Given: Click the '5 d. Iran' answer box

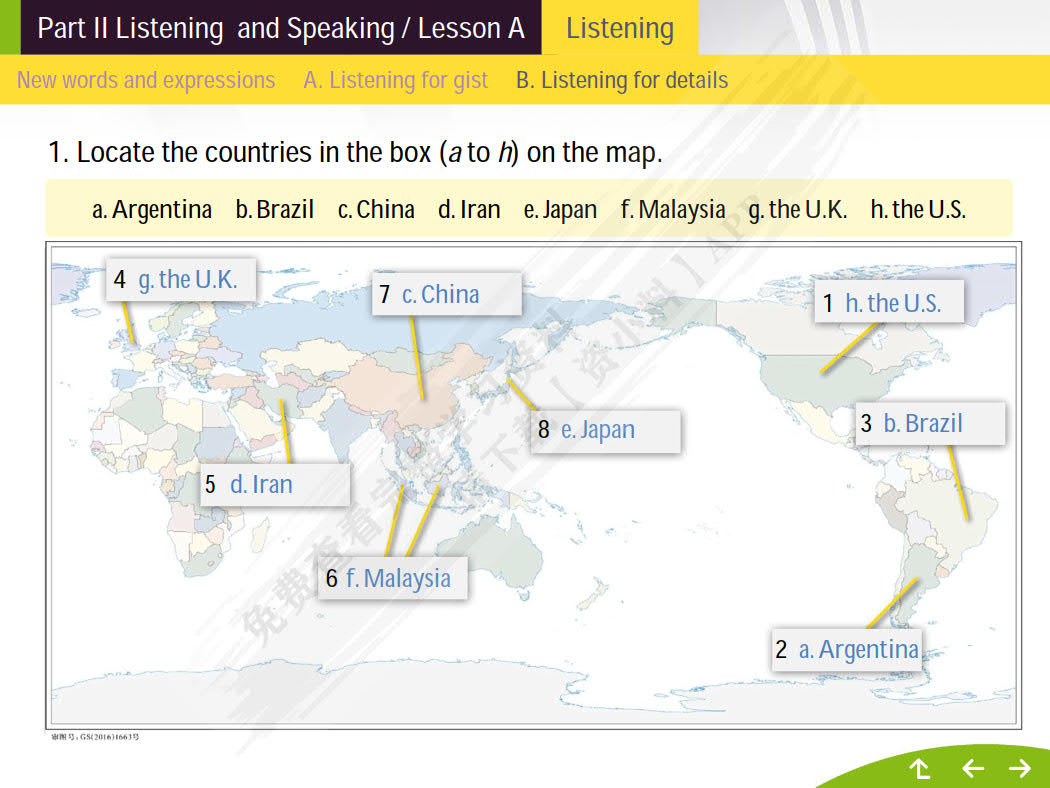Looking at the screenshot, I should [x=275, y=484].
